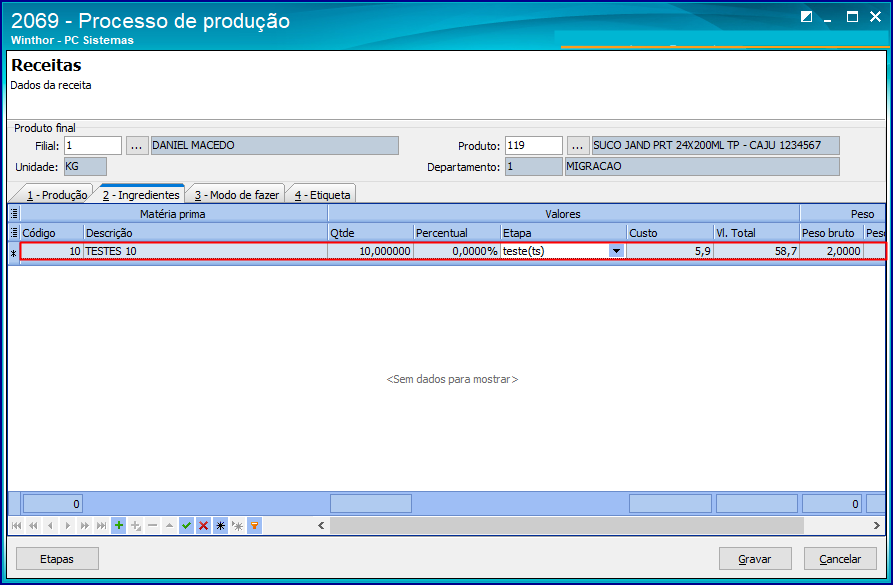Click the Etapa column header
Viewport: 893px width, 585px height.
coord(563,232)
